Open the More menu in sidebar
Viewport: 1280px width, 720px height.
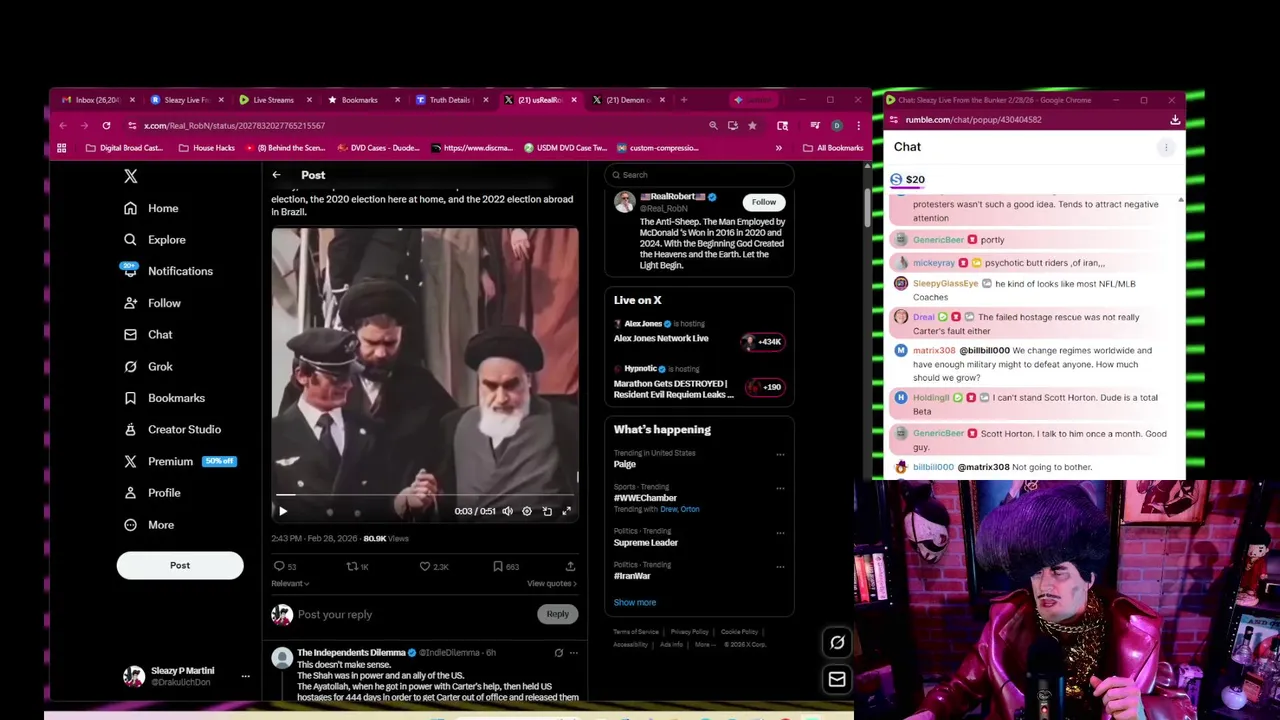149,525
